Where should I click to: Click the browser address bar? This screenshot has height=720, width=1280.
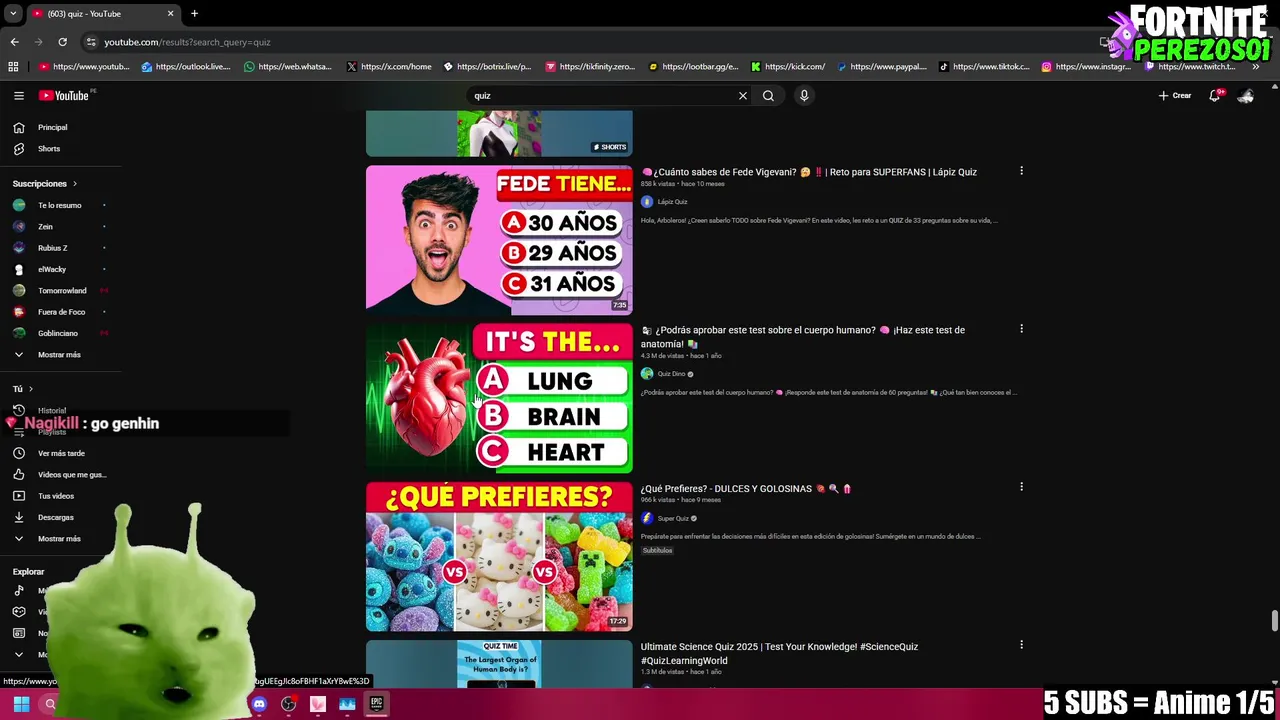[x=590, y=42]
